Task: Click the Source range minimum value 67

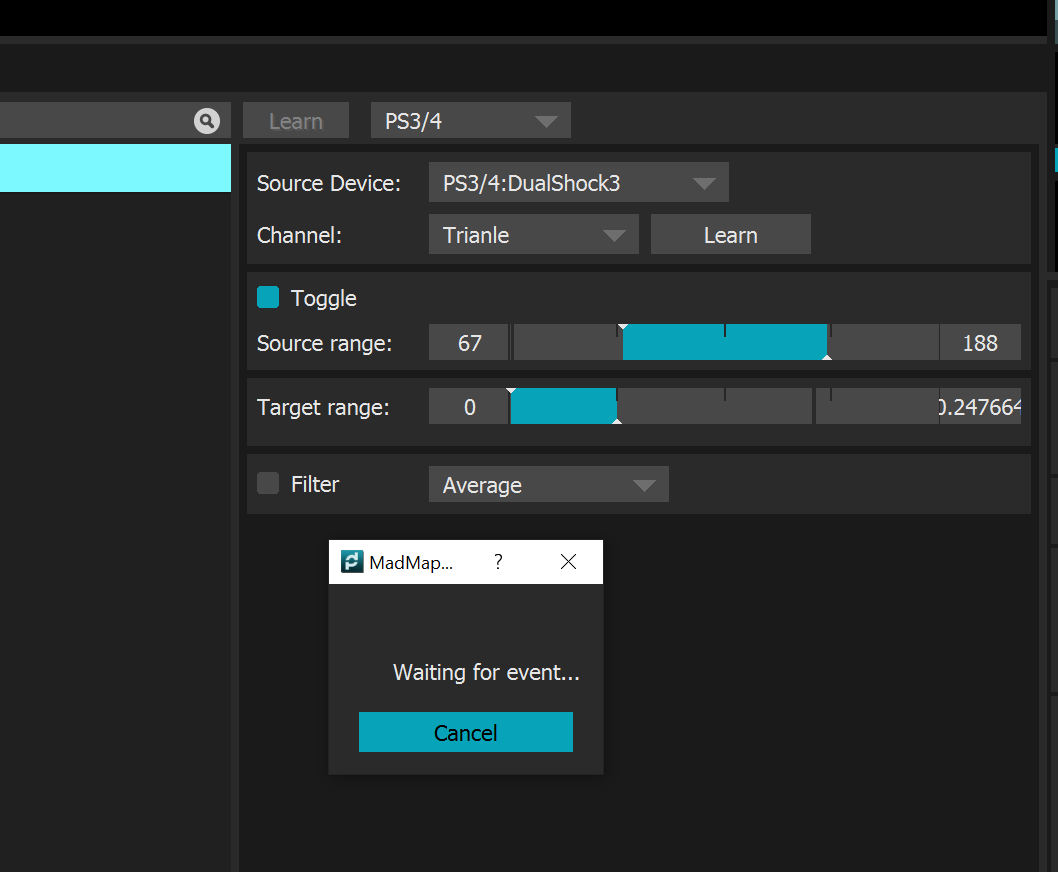Action: (469, 343)
